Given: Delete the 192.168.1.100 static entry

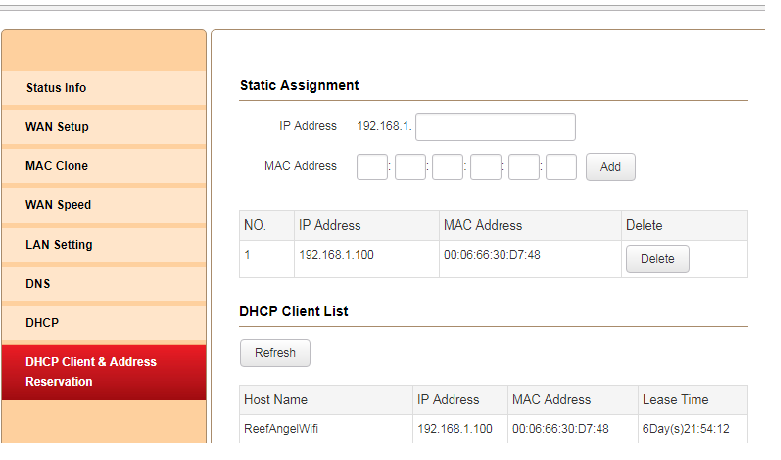Looking at the screenshot, I should click(x=657, y=259).
